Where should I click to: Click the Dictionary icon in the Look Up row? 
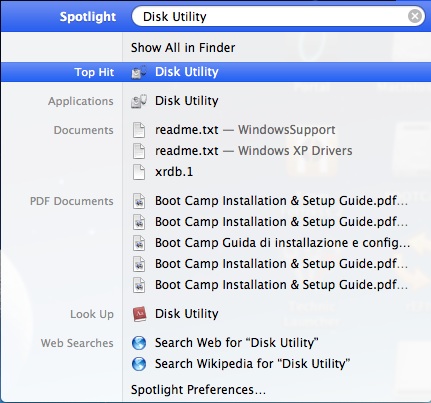(139, 314)
